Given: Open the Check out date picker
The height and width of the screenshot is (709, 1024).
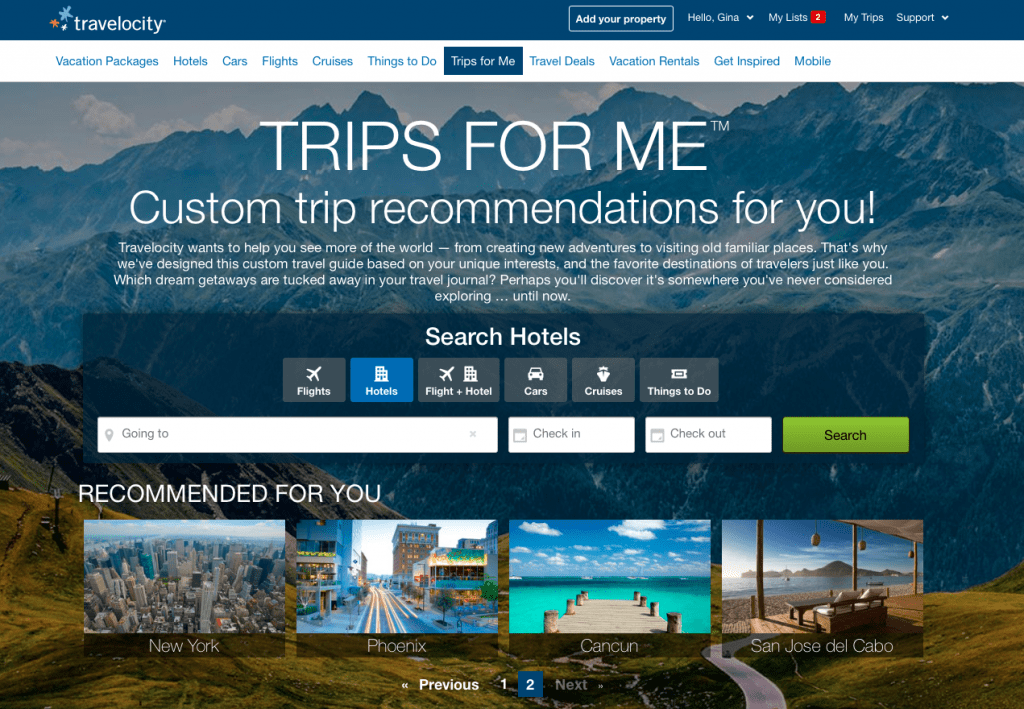Looking at the screenshot, I should [709, 435].
